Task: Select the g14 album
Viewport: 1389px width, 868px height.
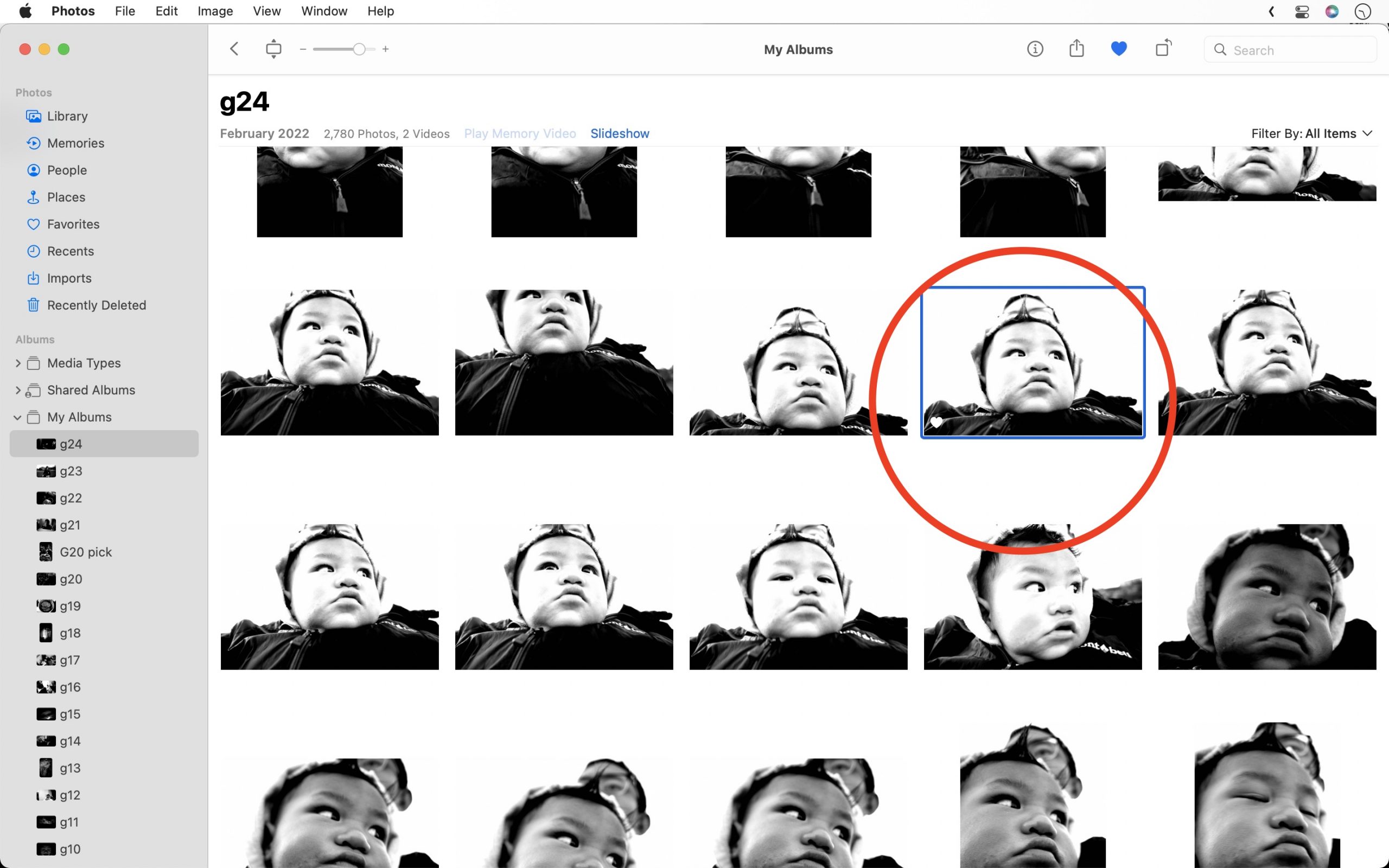Action: coord(104,741)
